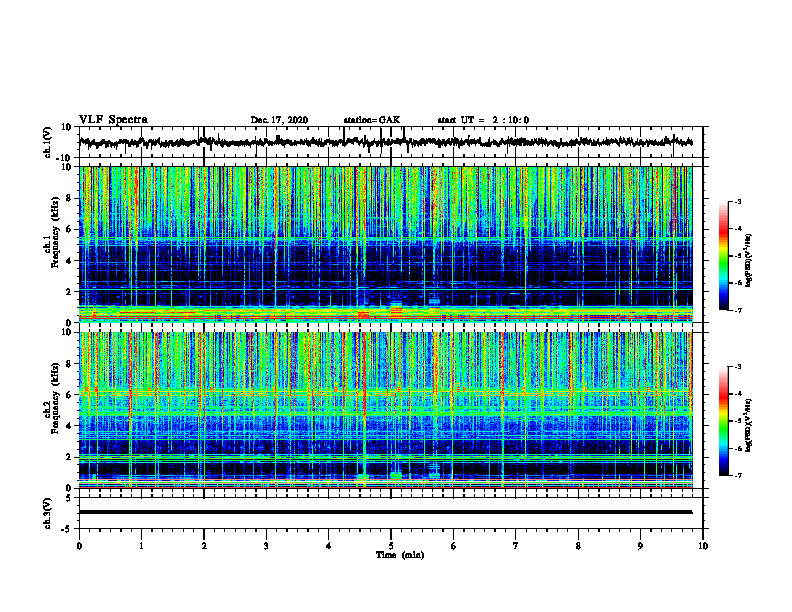Viewport: 792px width, 612px height.
Task: Click the '7' tick on Time axis
Action: point(516,546)
